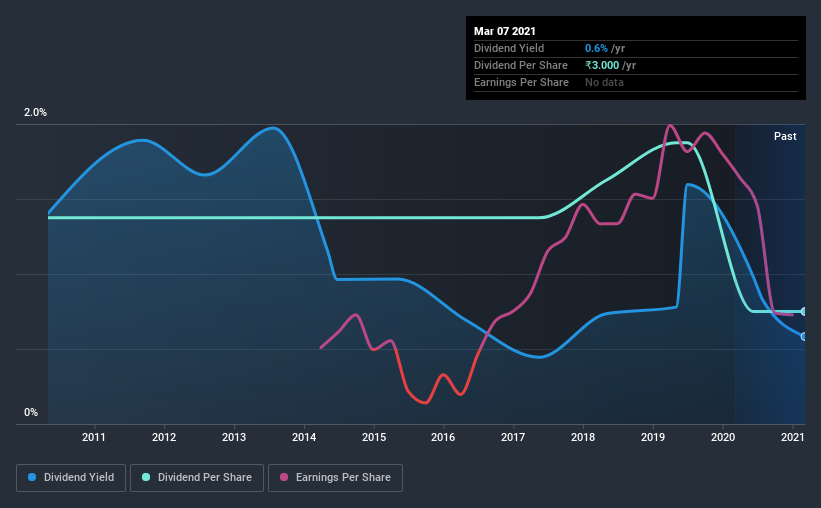Image resolution: width=821 pixels, height=508 pixels.
Task: Click the blue Dividend Yield legend dot
Action: tap(33, 478)
